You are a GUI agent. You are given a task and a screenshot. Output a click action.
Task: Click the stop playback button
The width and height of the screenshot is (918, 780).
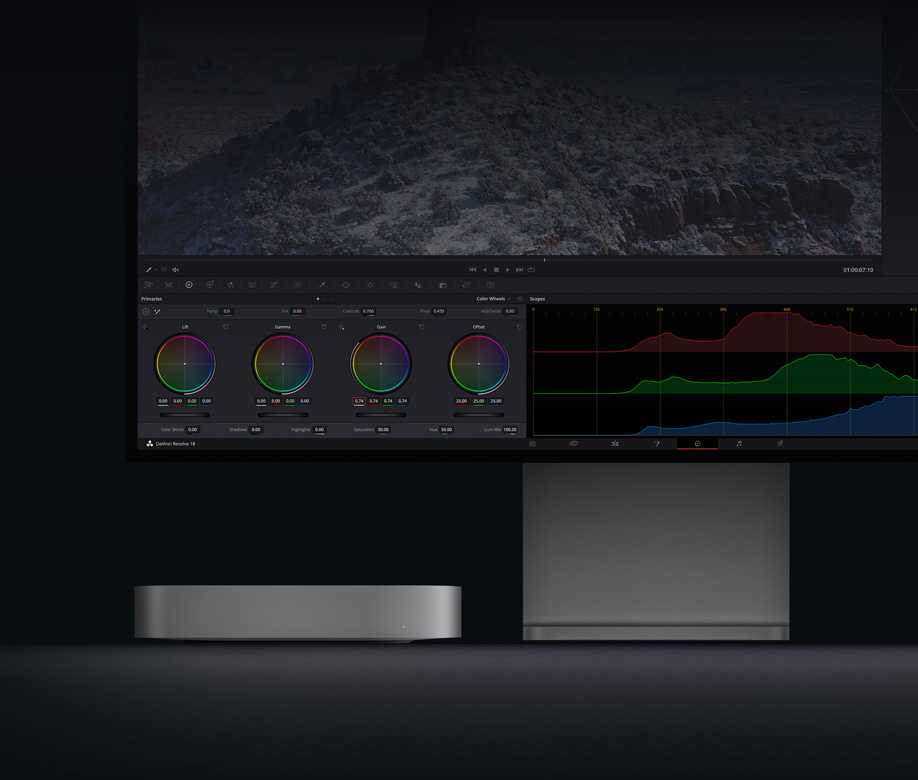[x=496, y=270]
